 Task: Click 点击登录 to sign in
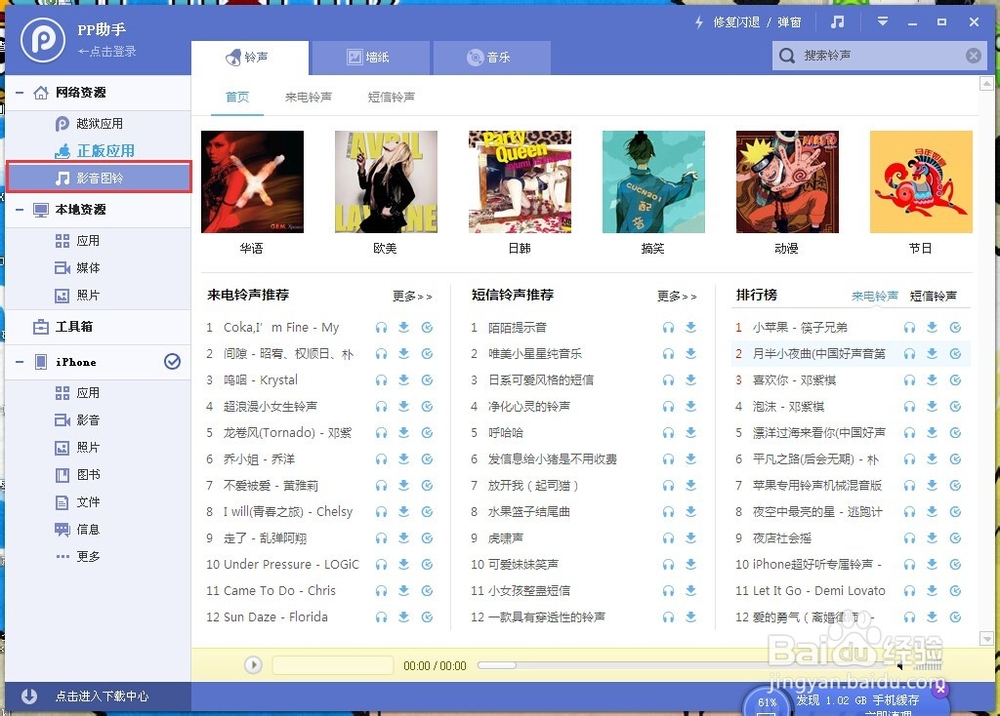coord(107,52)
